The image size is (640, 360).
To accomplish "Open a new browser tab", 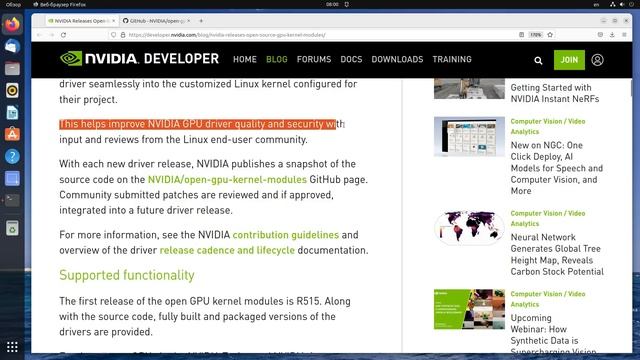I will click(x=201, y=20).
